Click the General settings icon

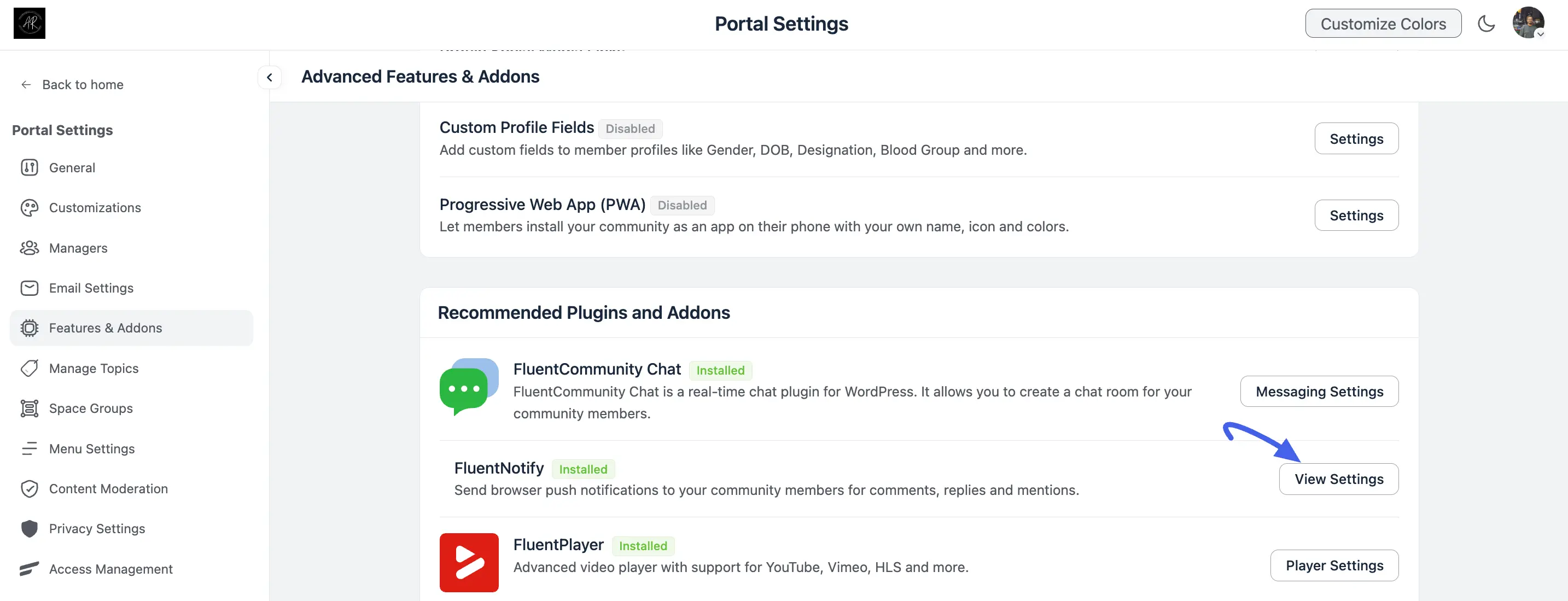tap(29, 167)
